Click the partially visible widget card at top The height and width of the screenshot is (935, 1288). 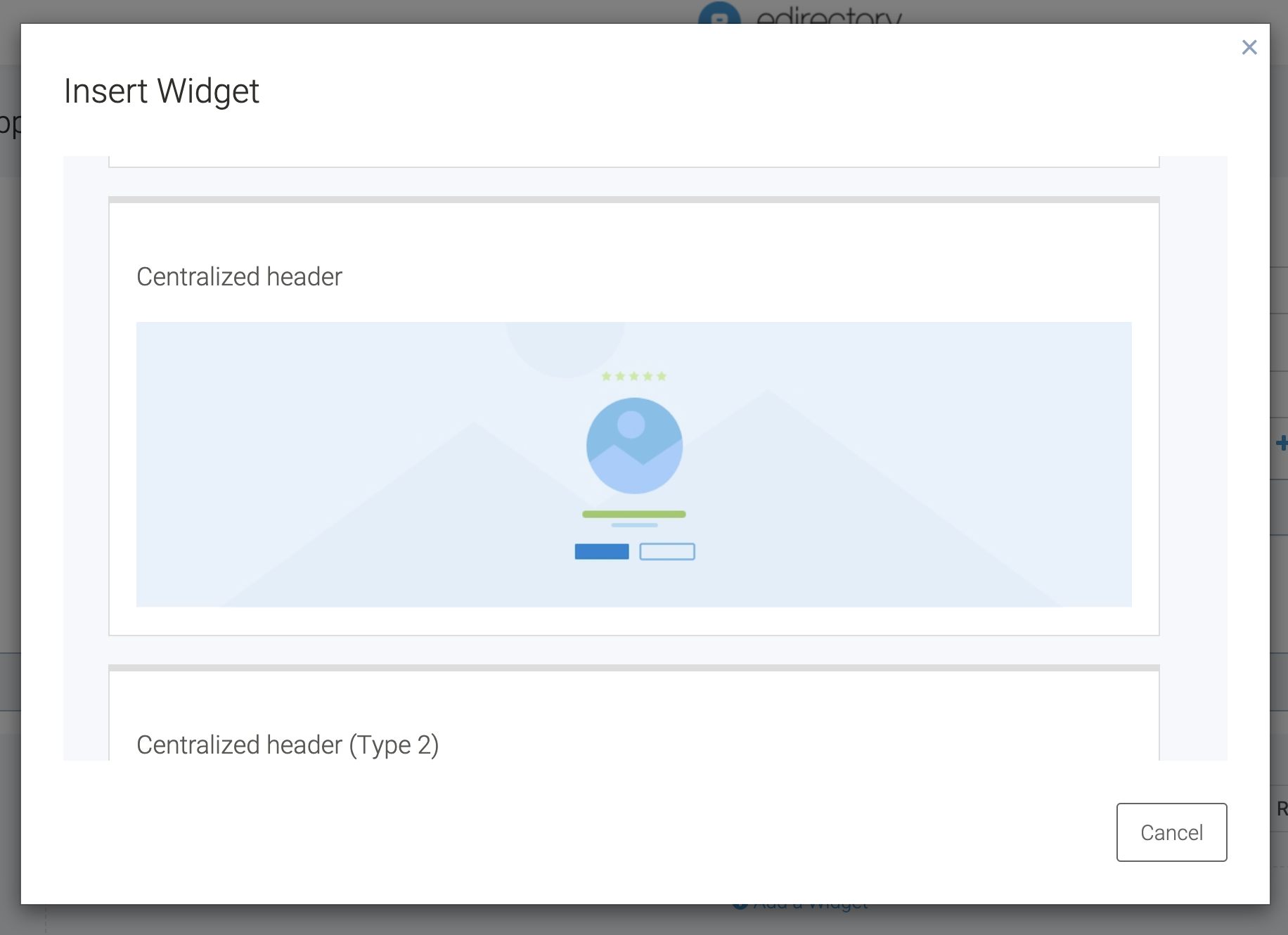633,161
